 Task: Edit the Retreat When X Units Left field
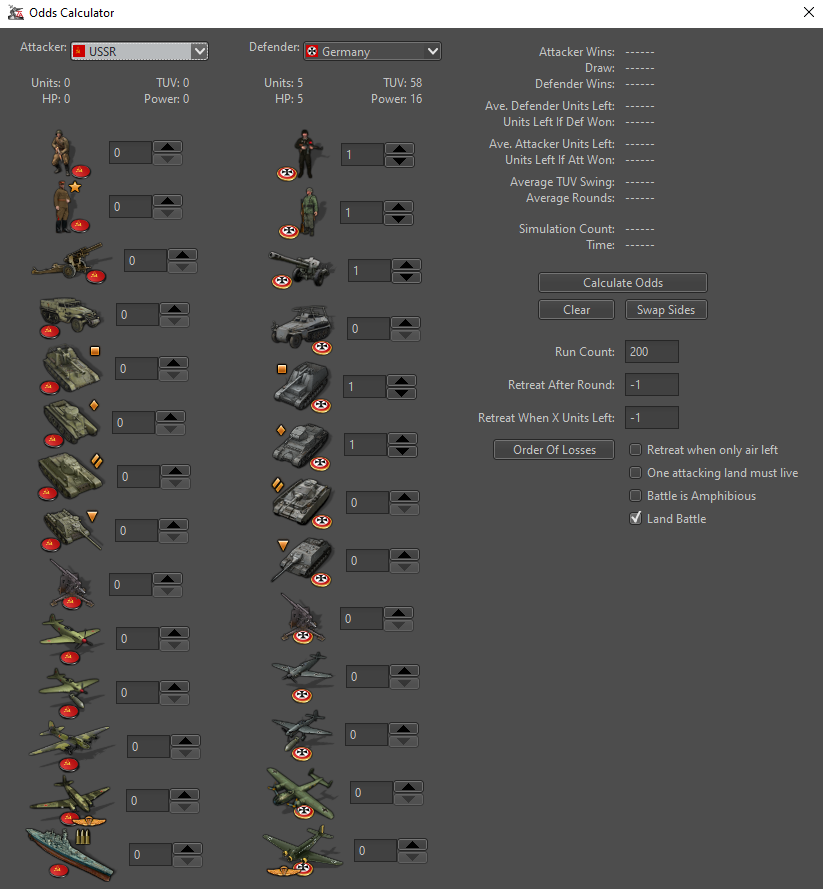652,417
